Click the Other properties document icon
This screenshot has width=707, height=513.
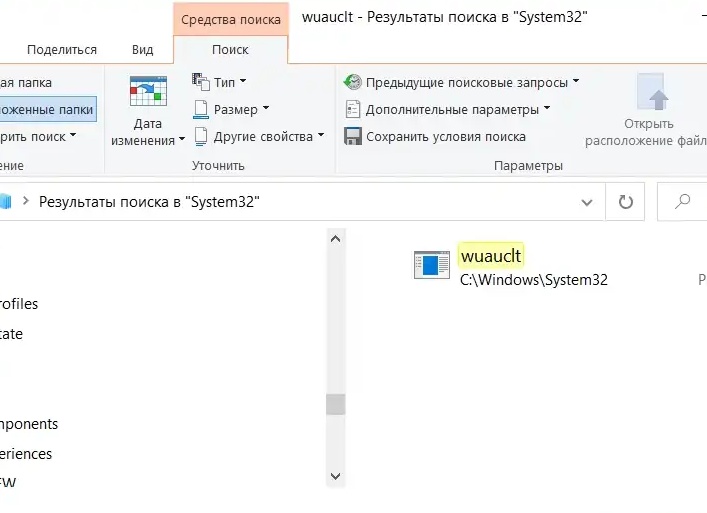tap(201, 136)
